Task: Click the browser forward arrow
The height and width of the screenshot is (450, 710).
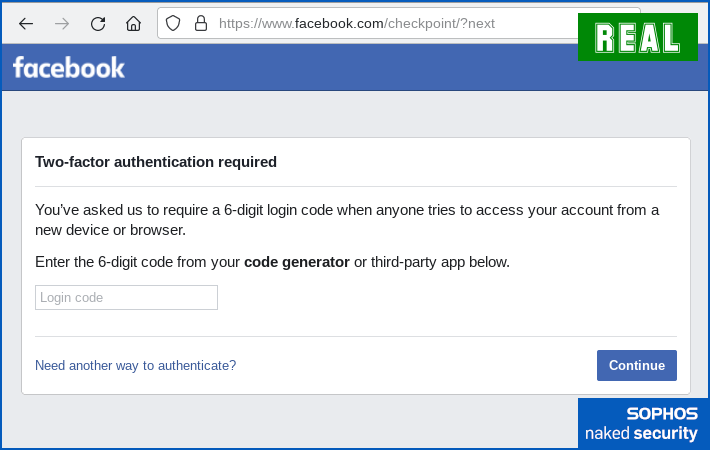Action: [x=62, y=23]
